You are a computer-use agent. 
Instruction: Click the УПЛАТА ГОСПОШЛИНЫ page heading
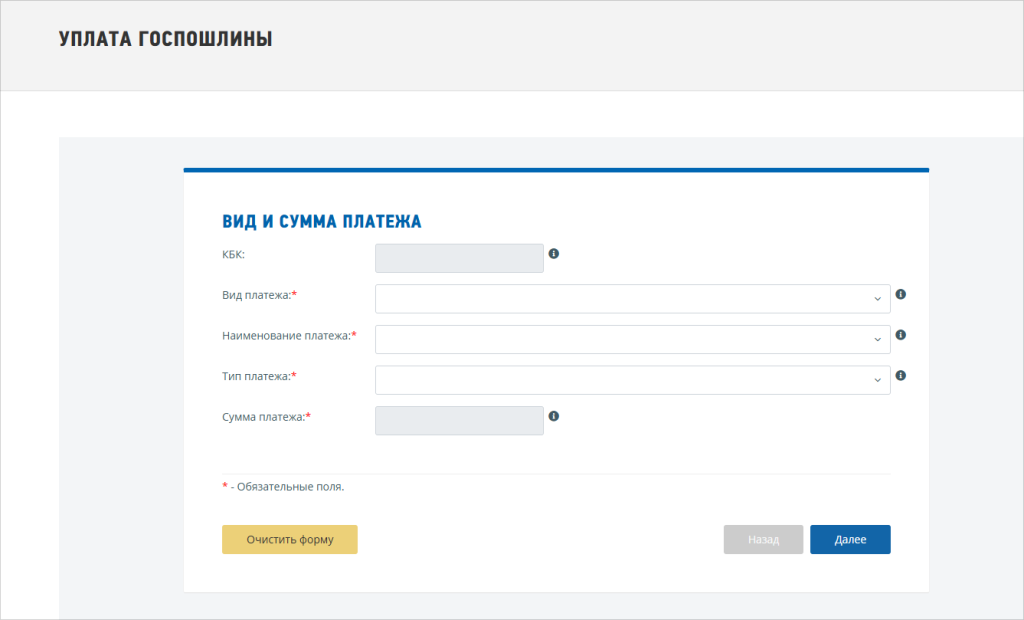coord(166,39)
